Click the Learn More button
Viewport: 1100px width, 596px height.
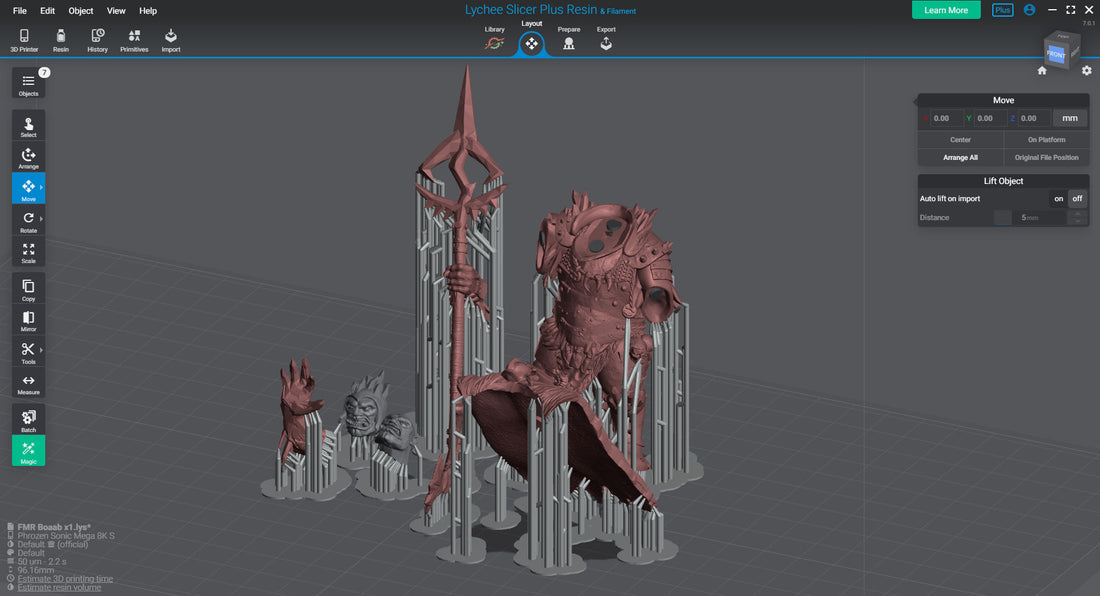point(945,10)
